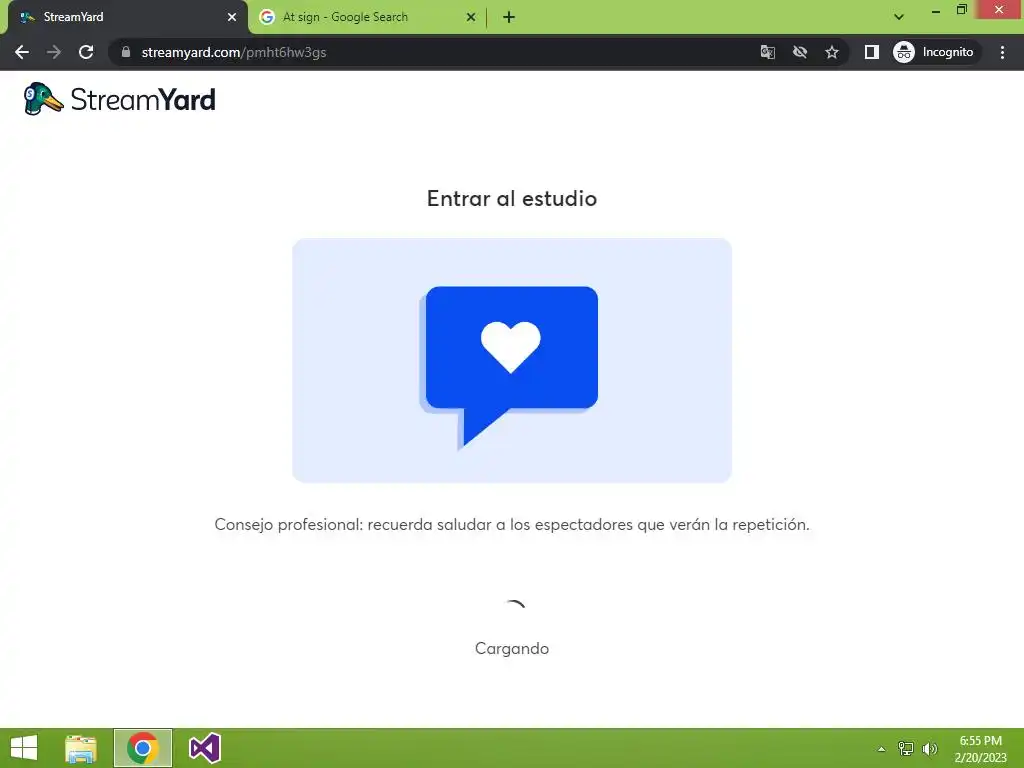Click the browser forward arrow

(54, 52)
